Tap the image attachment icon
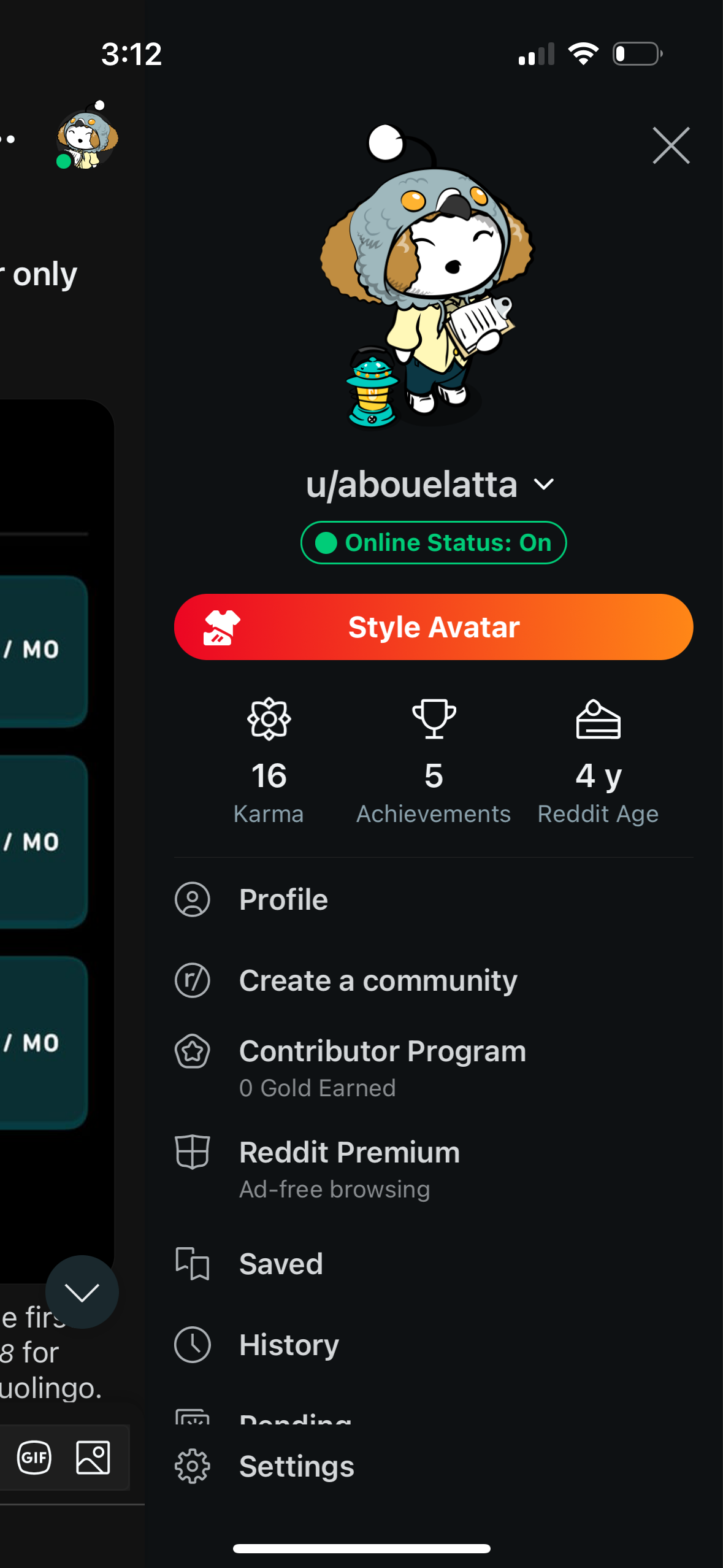The height and width of the screenshot is (1568, 723). coord(93,1458)
